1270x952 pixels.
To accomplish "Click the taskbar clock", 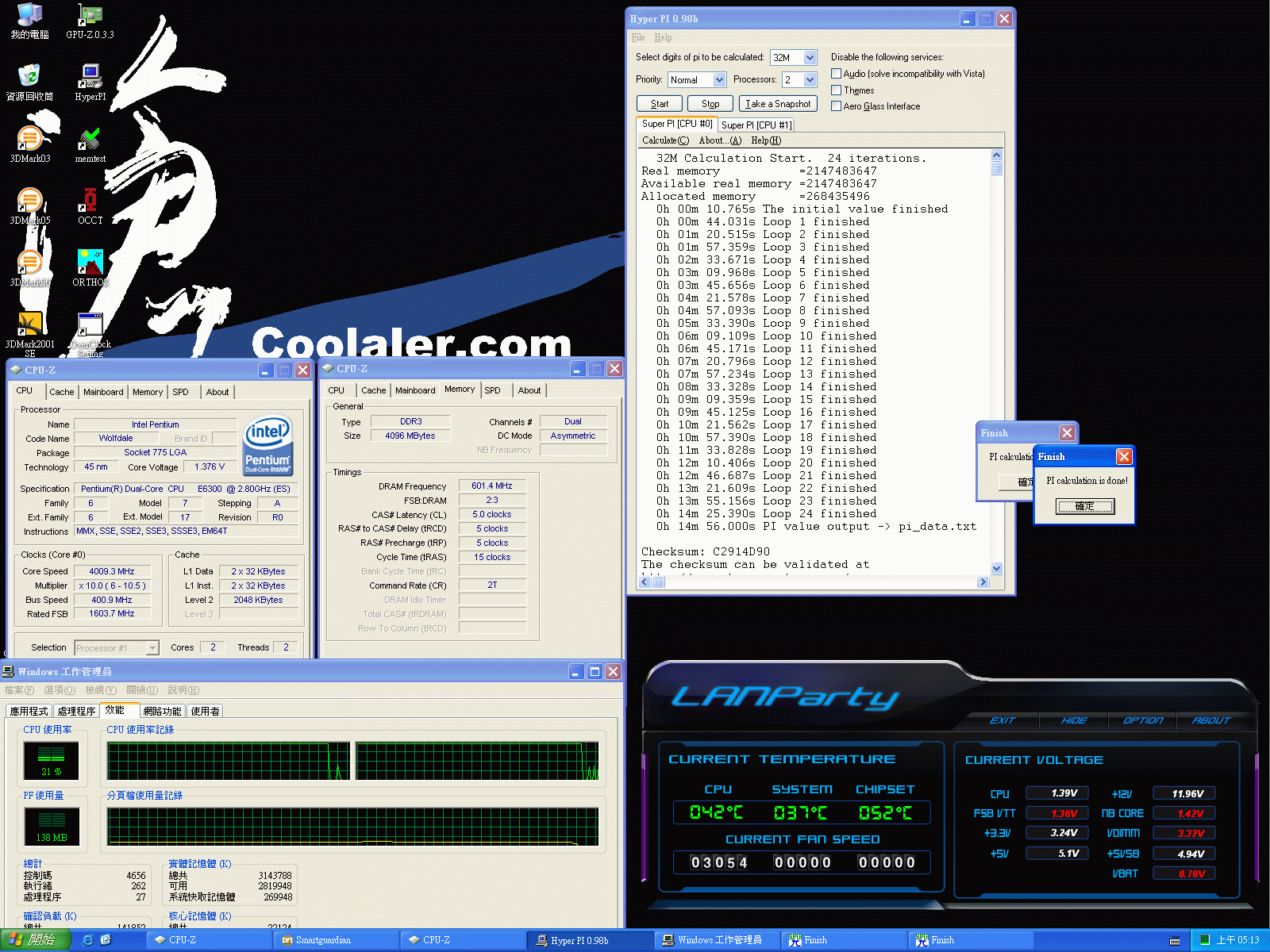I will [1238, 940].
